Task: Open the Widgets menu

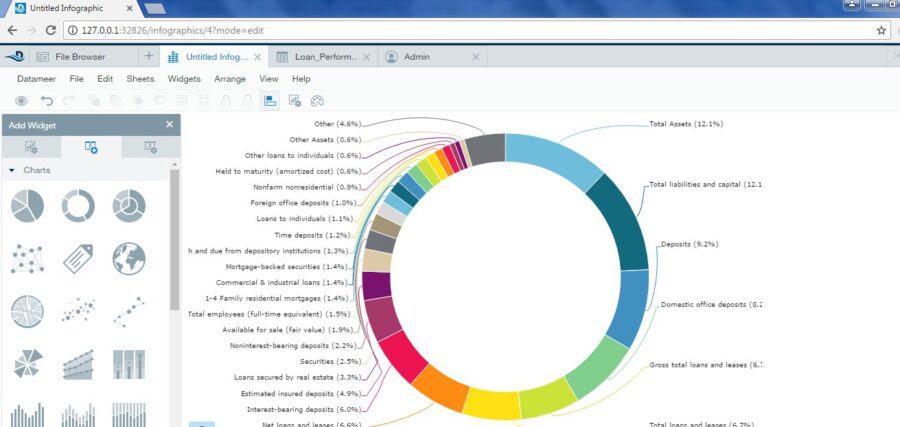Action: coord(184,79)
